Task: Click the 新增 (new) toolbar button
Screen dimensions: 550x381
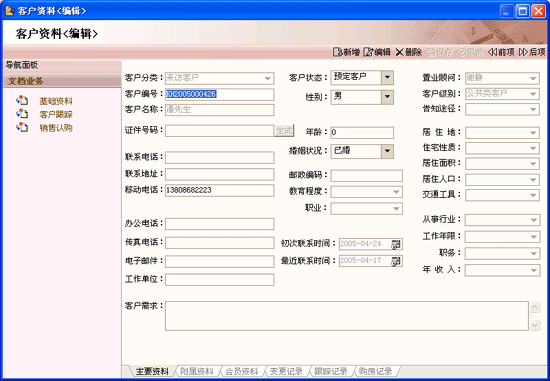Action: coord(346,52)
